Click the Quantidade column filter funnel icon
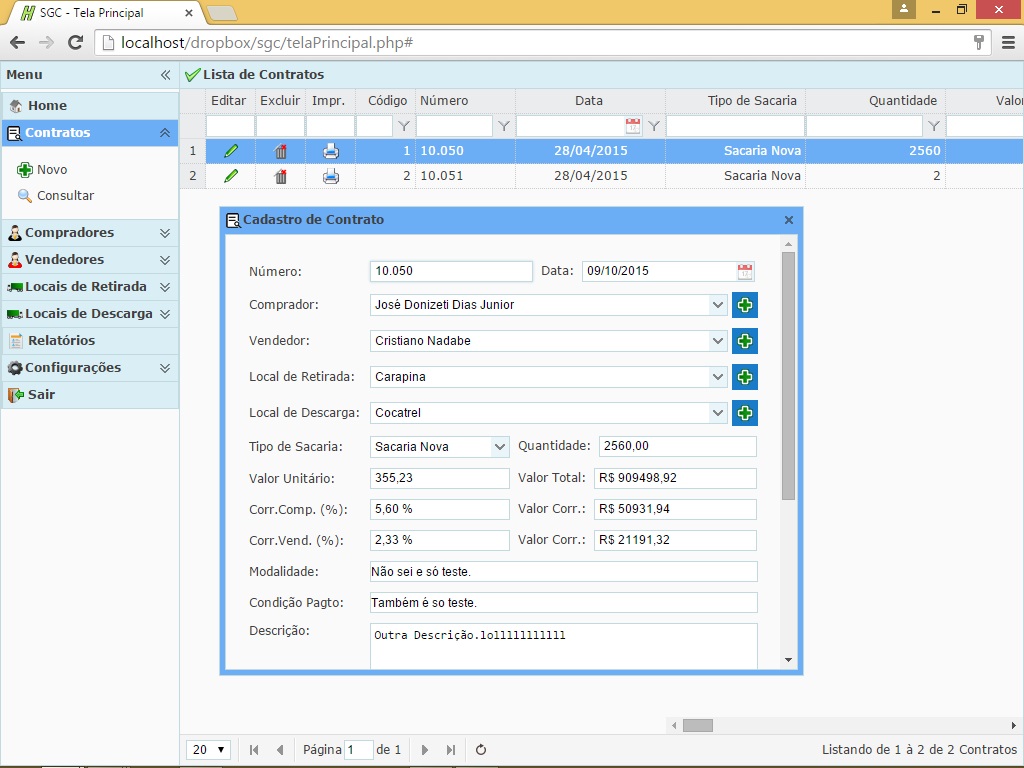 point(934,126)
